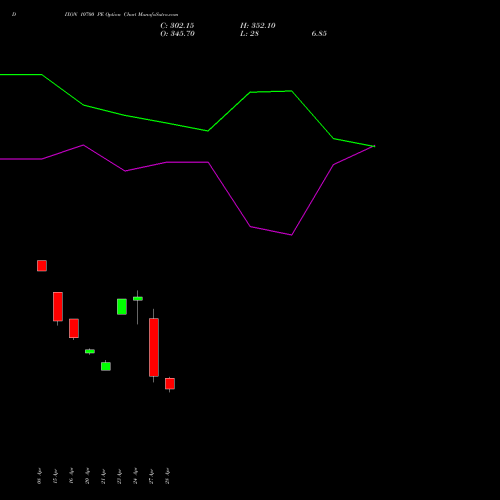The height and width of the screenshot is (500, 500).
Task: Select the red candlestick above 08 Apr
Action: point(42,266)
